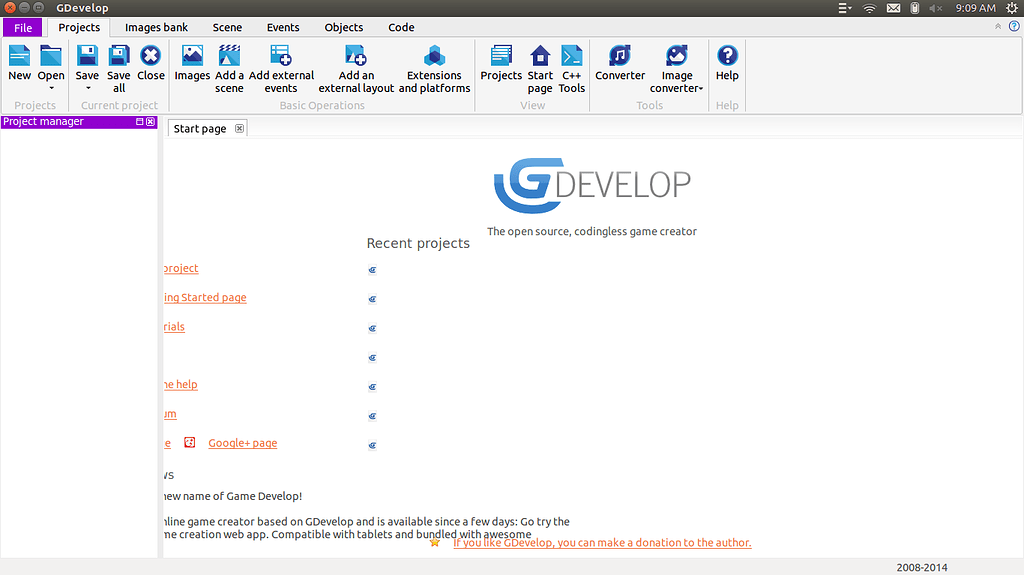Viewport: 1024px width, 575px height.
Task: Close the Start page tab
Action: (240, 128)
